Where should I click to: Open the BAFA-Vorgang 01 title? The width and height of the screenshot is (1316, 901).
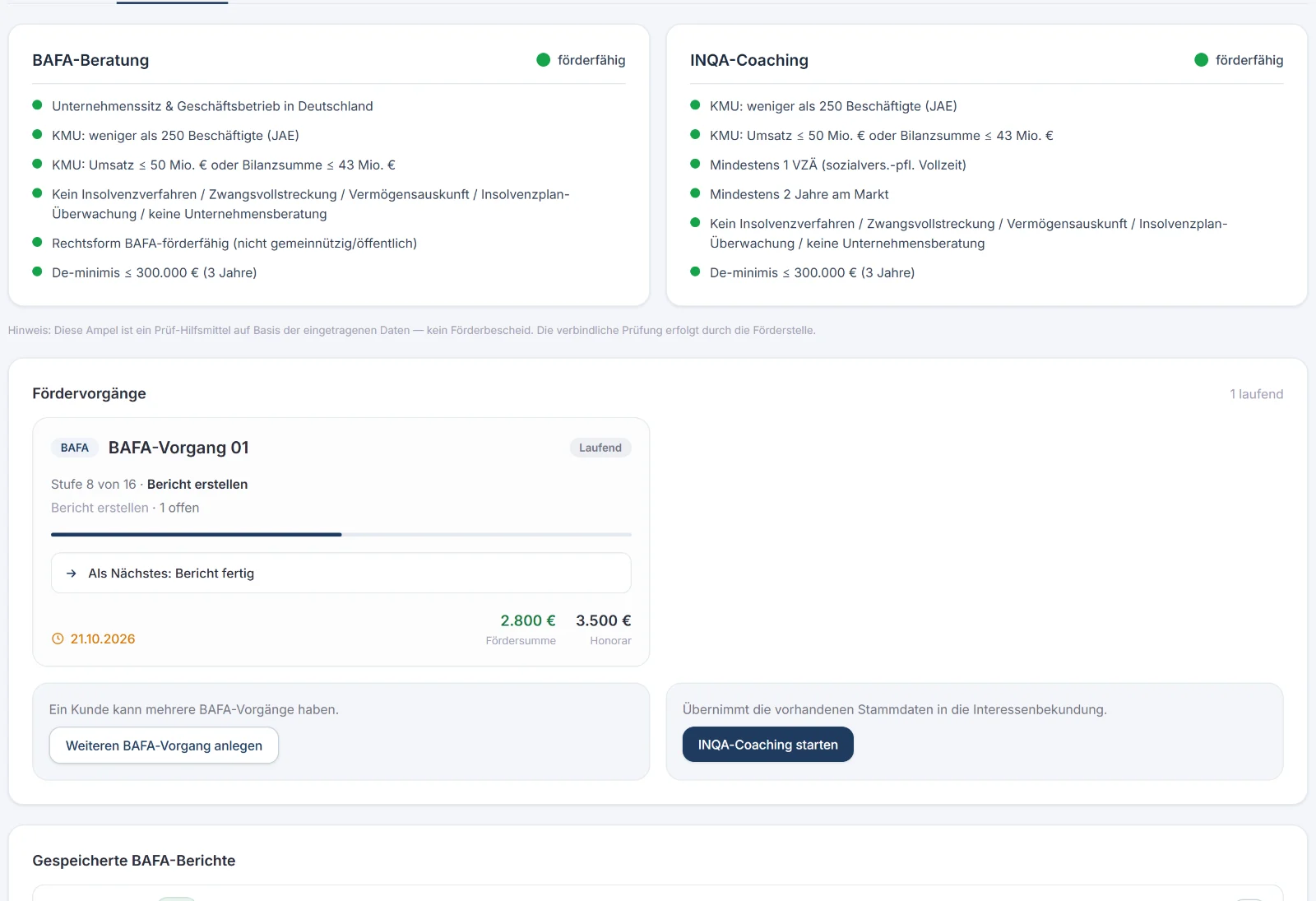click(178, 448)
